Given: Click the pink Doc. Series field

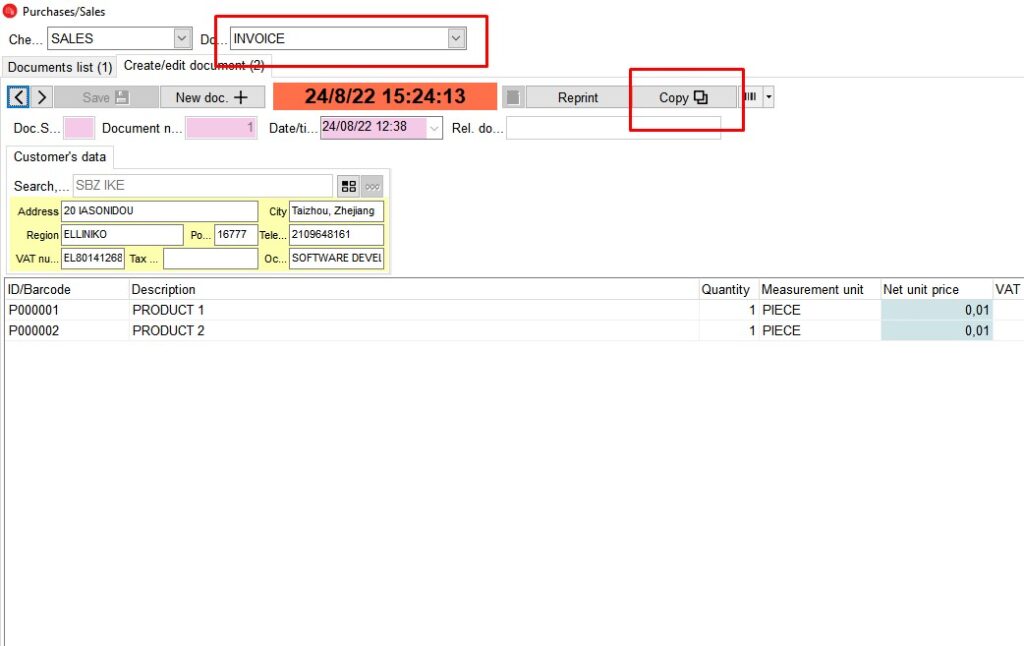Looking at the screenshot, I should point(79,128).
